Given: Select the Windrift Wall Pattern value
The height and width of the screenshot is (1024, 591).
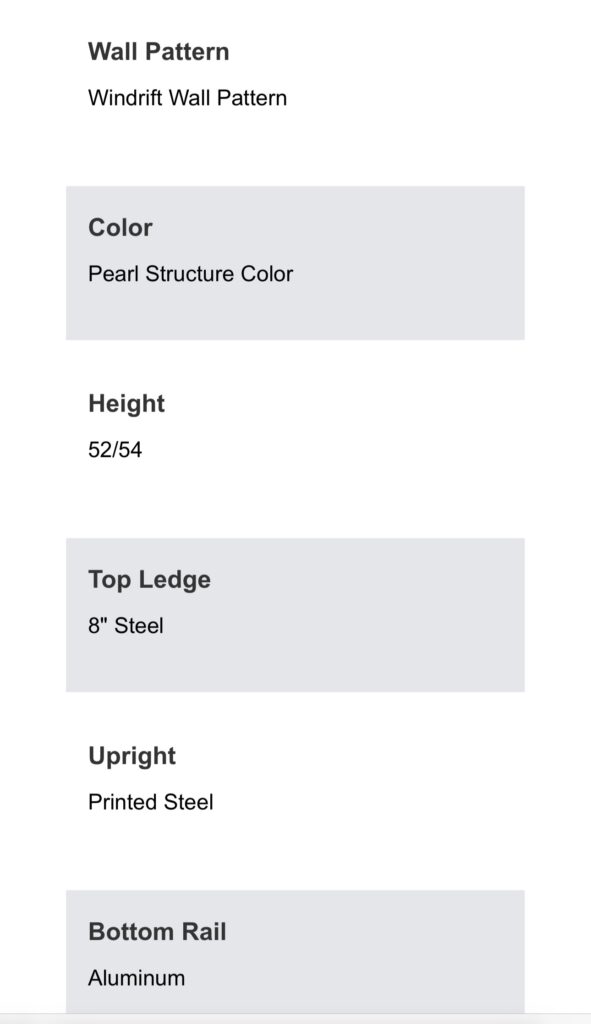Looking at the screenshot, I should pos(187,98).
